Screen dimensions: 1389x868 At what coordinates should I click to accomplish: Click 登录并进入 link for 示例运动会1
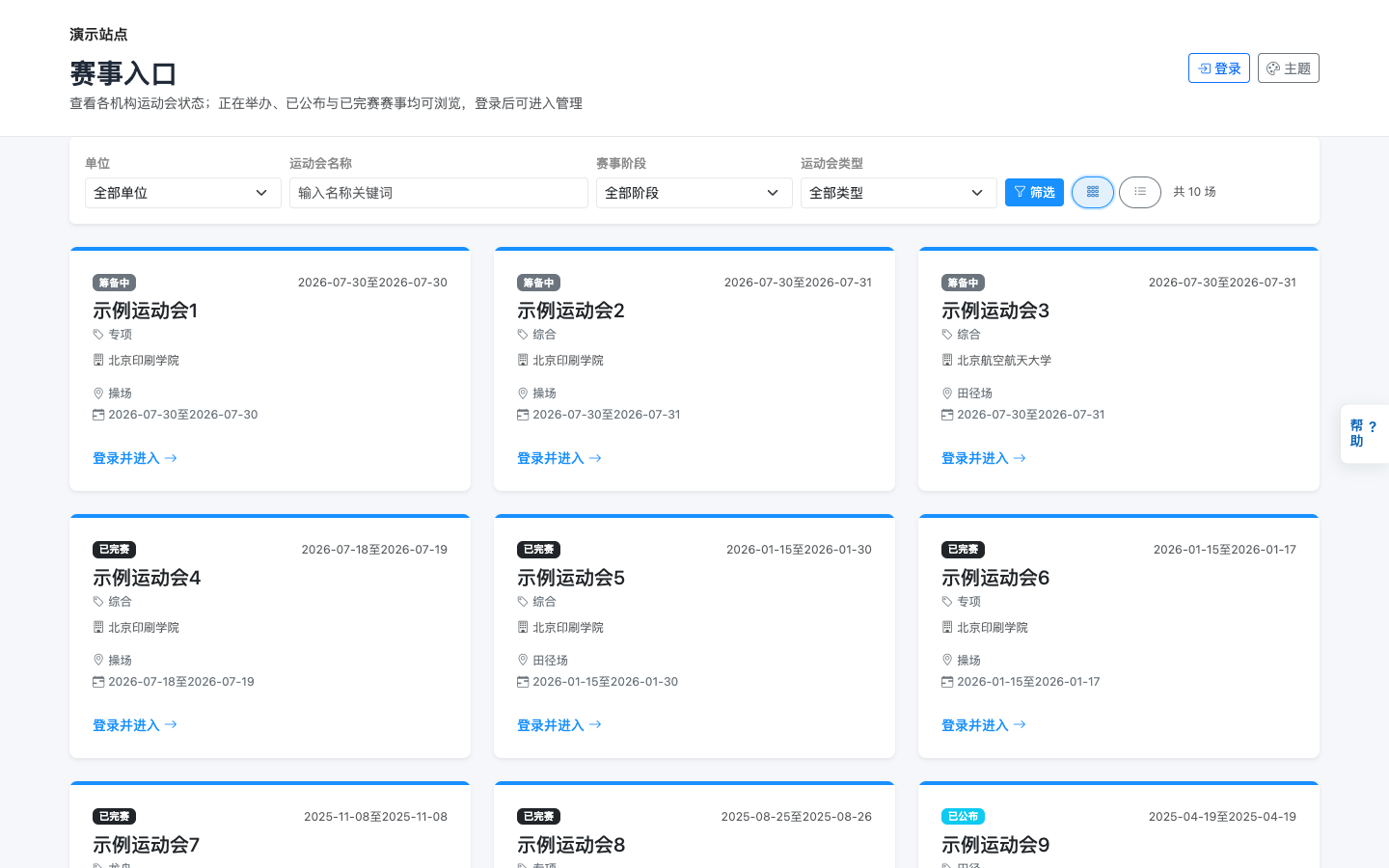point(135,458)
